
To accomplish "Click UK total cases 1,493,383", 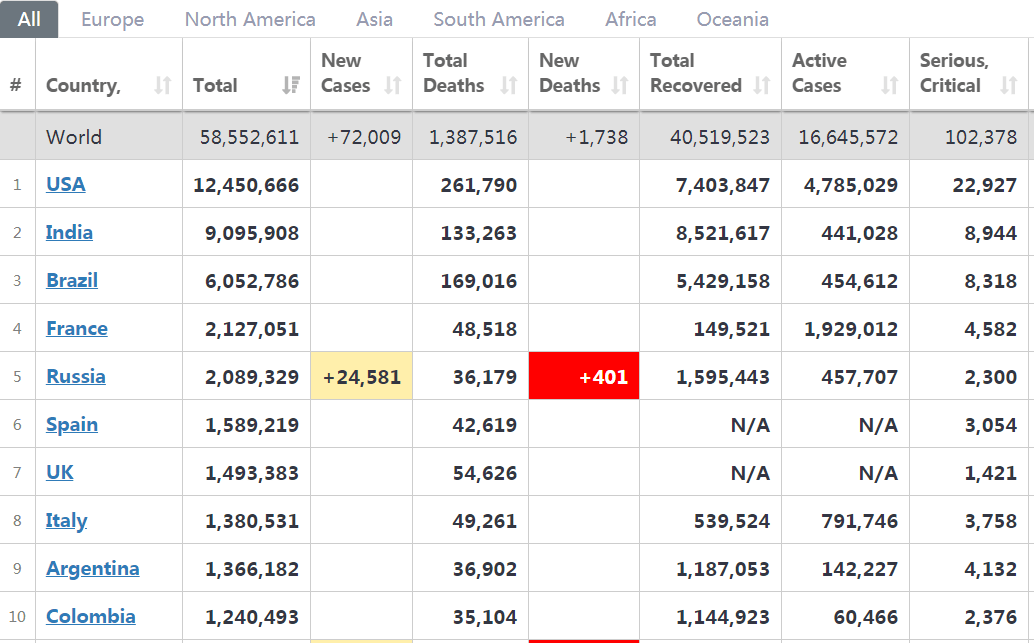I will [x=252, y=474].
